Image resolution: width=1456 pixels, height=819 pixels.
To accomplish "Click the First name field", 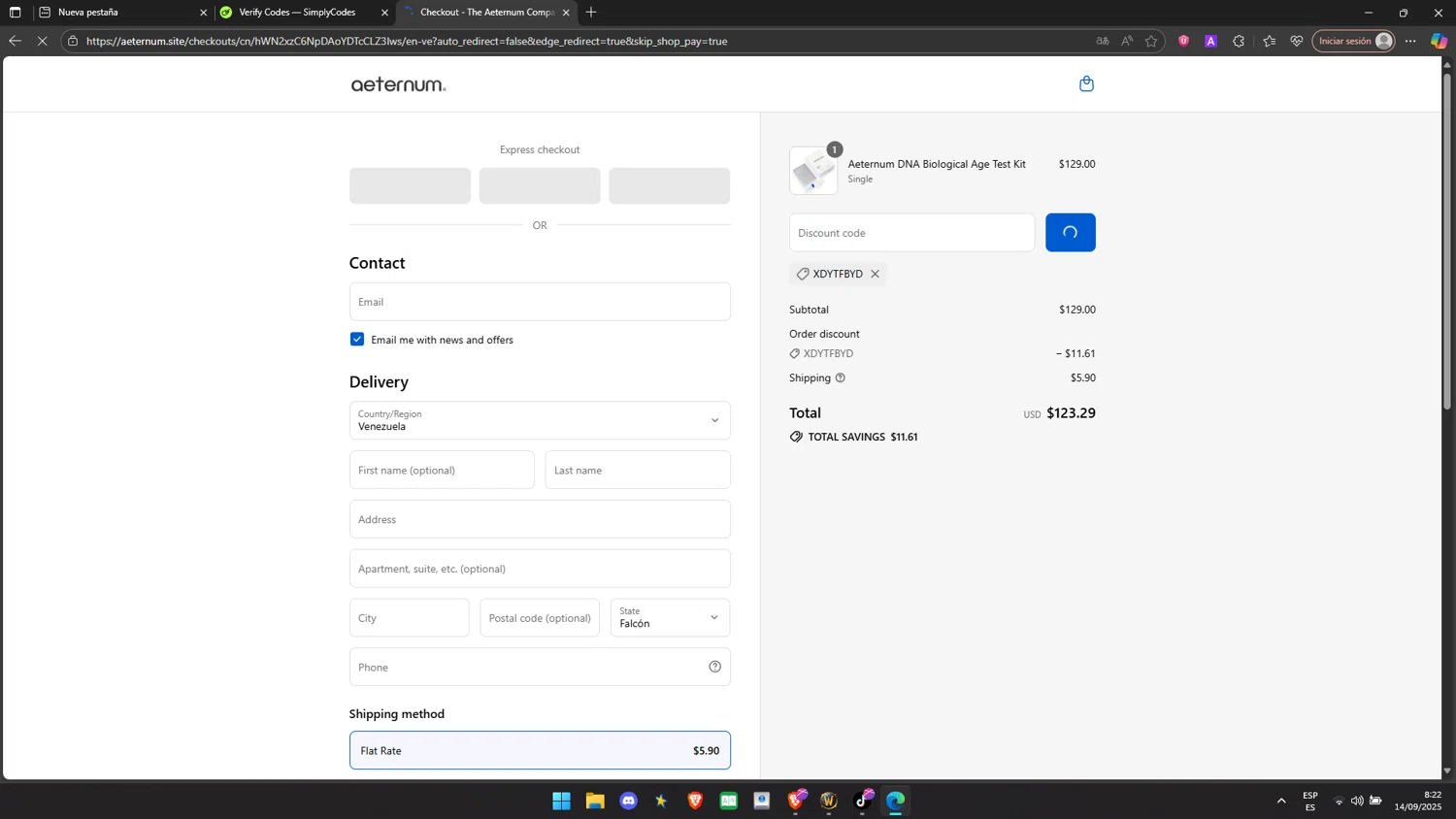I will pos(442,470).
